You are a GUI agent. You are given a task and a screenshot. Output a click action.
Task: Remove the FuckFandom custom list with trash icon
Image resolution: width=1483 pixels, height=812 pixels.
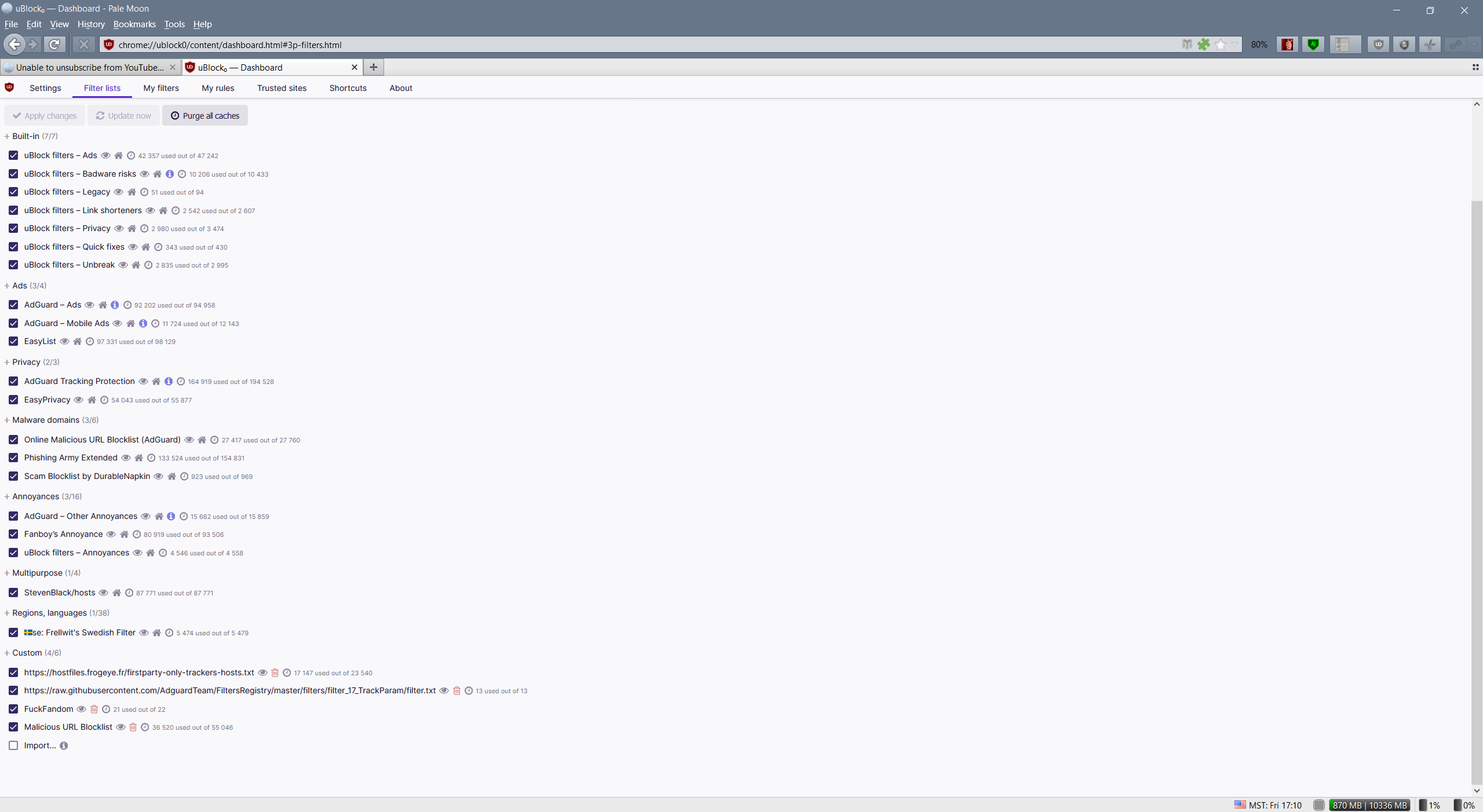pos(94,709)
